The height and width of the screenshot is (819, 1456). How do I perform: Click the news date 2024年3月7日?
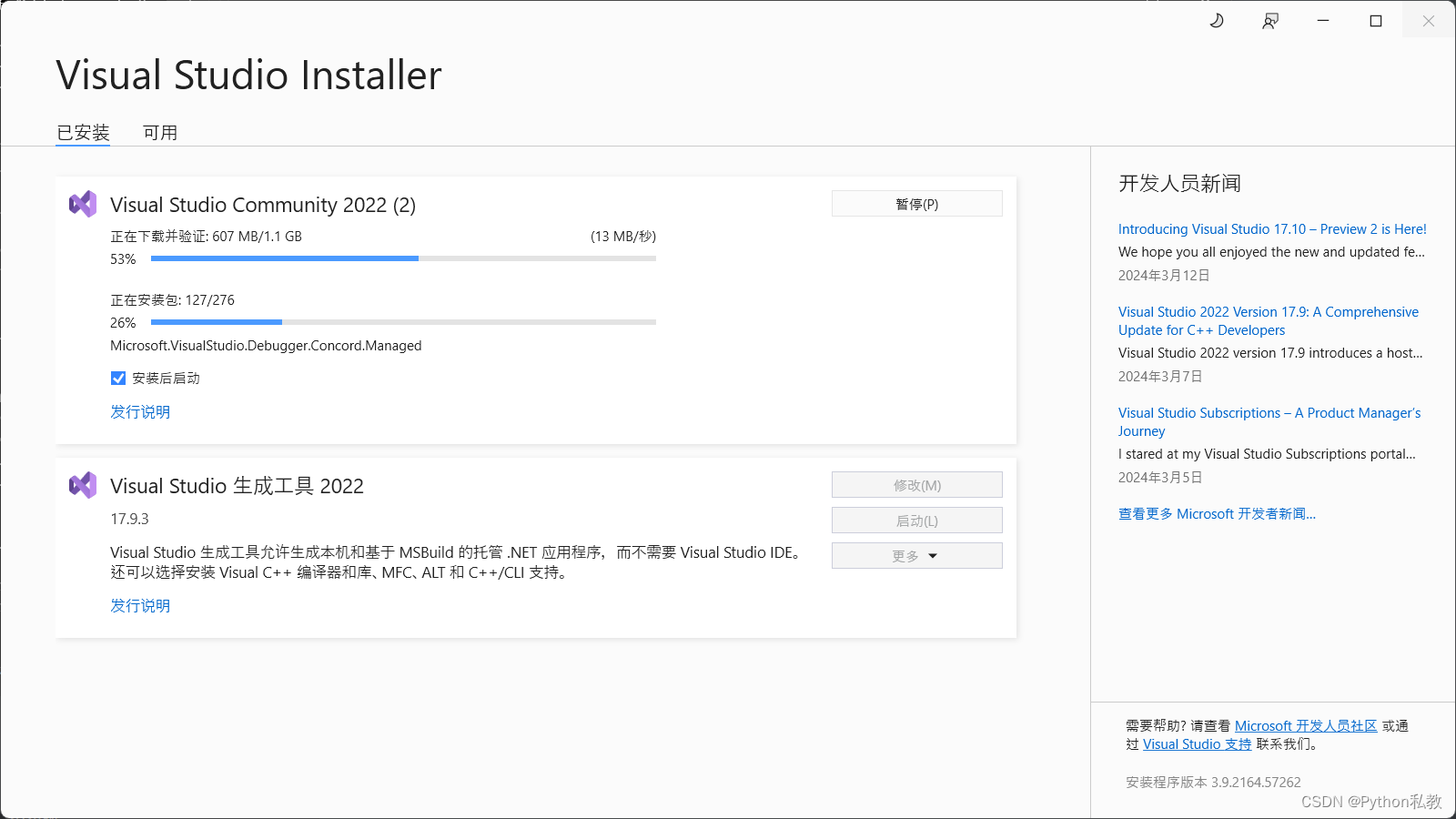pos(1160,377)
